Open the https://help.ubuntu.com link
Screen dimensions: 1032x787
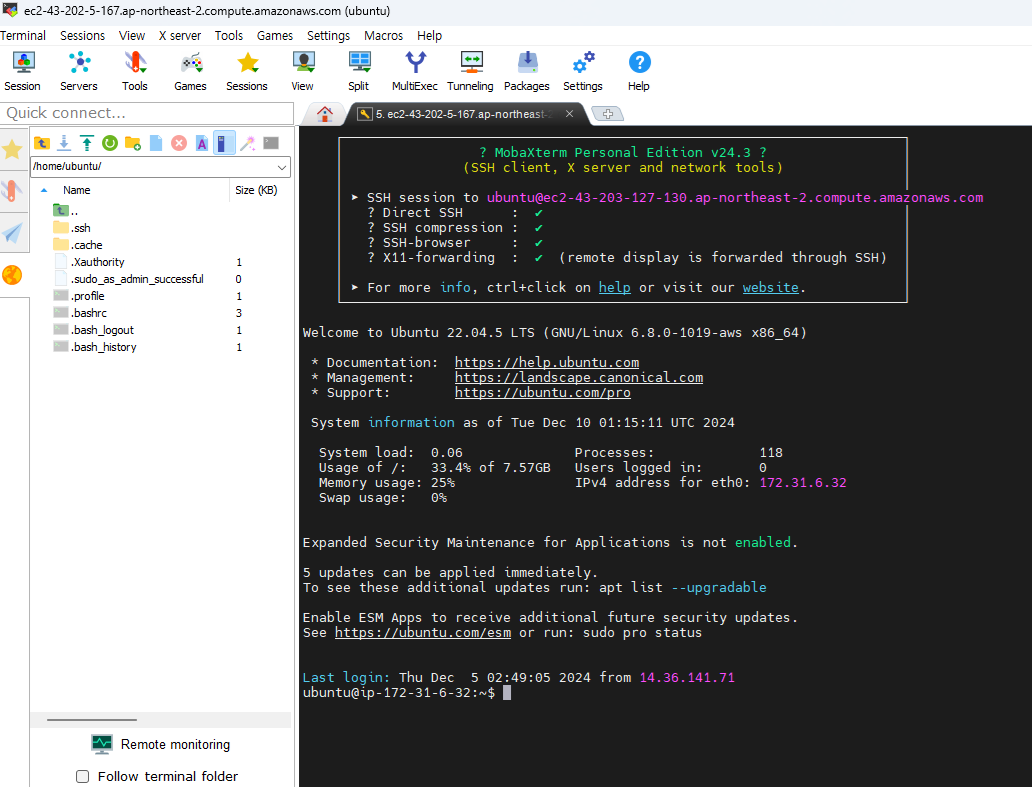tap(546, 363)
